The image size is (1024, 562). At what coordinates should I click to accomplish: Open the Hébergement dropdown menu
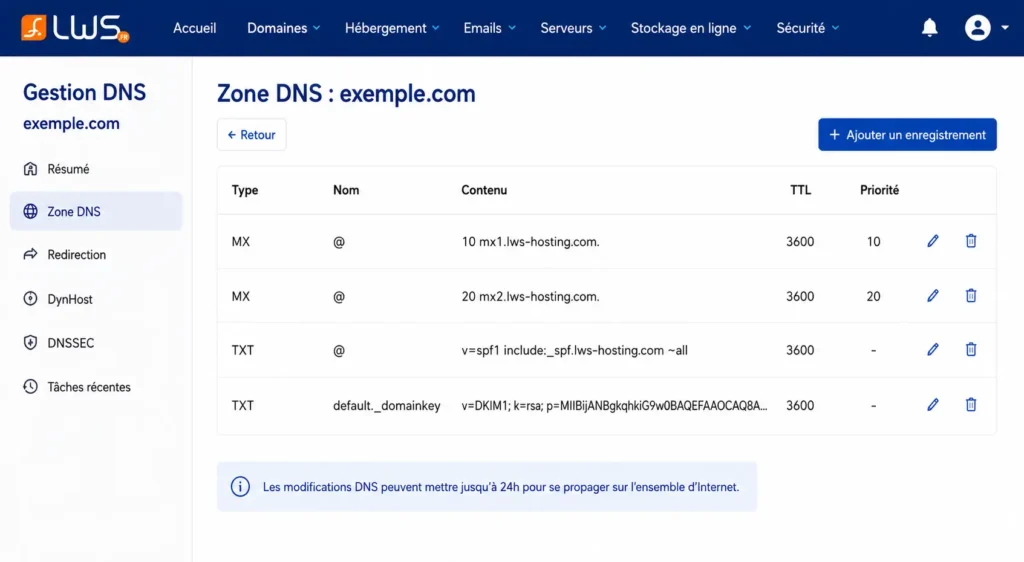point(392,28)
